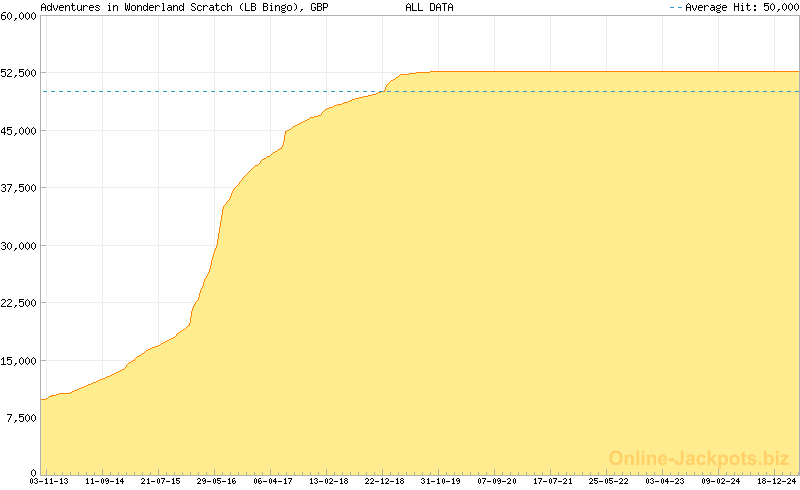The height and width of the screenshot is (490, 800).
Task: Select the 31-10-19 date label
Action: pos(441,481)
